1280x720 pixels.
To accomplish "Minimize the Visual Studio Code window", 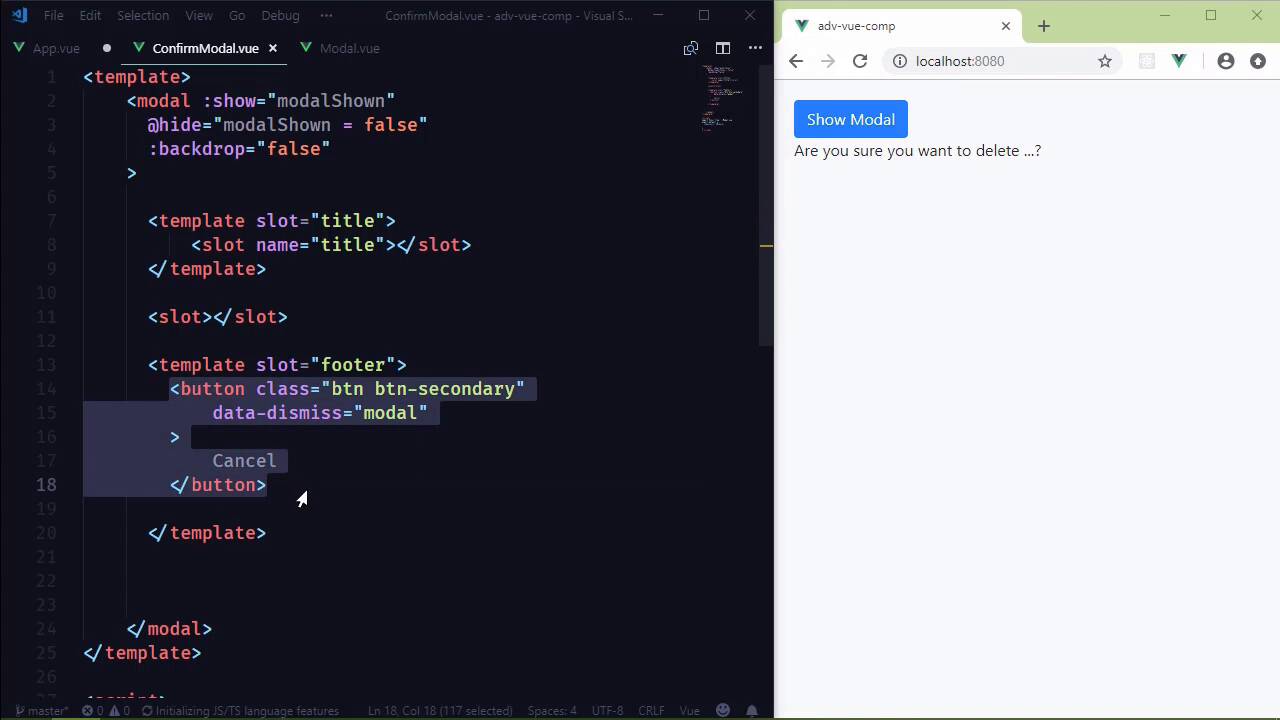I will (658, 15).
